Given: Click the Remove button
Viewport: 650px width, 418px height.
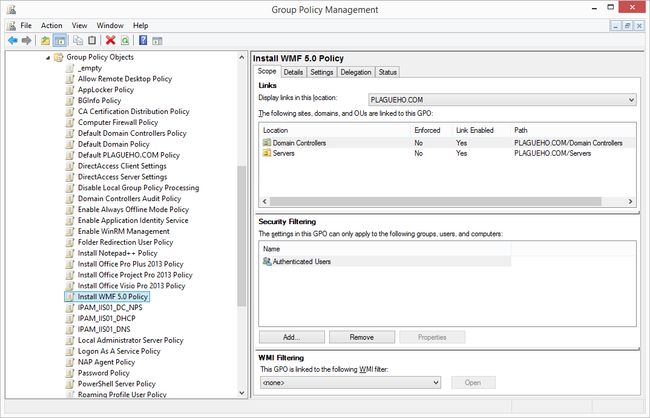Looking at the screenshot, I should [x=362, y=337].
